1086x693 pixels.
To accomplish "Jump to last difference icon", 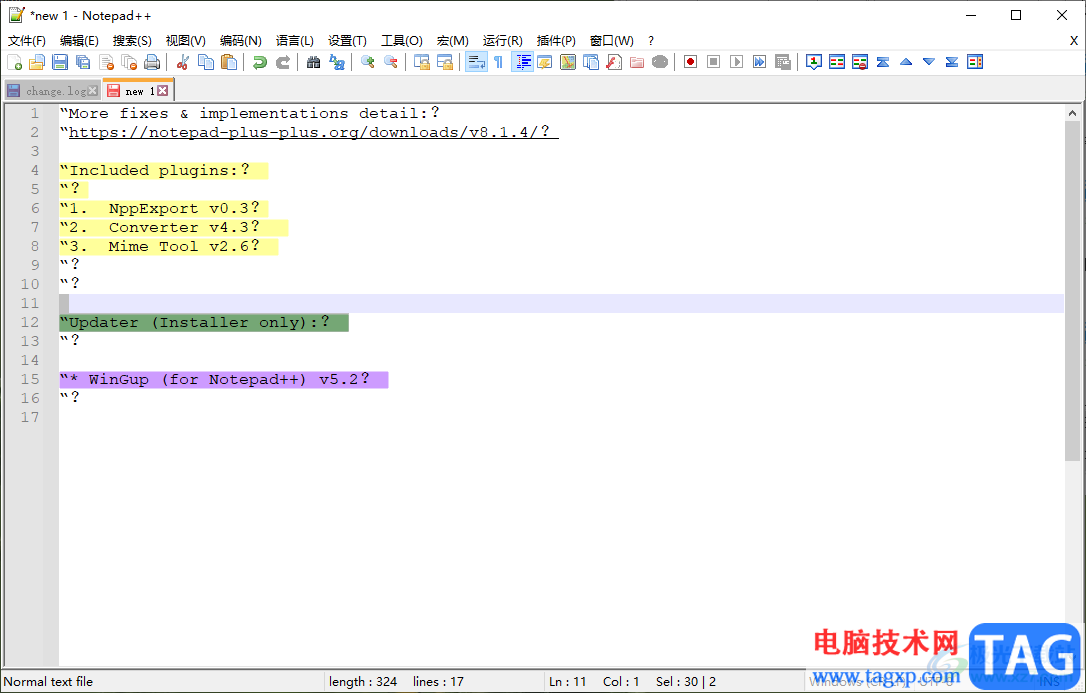I will [x=952, y=62].
